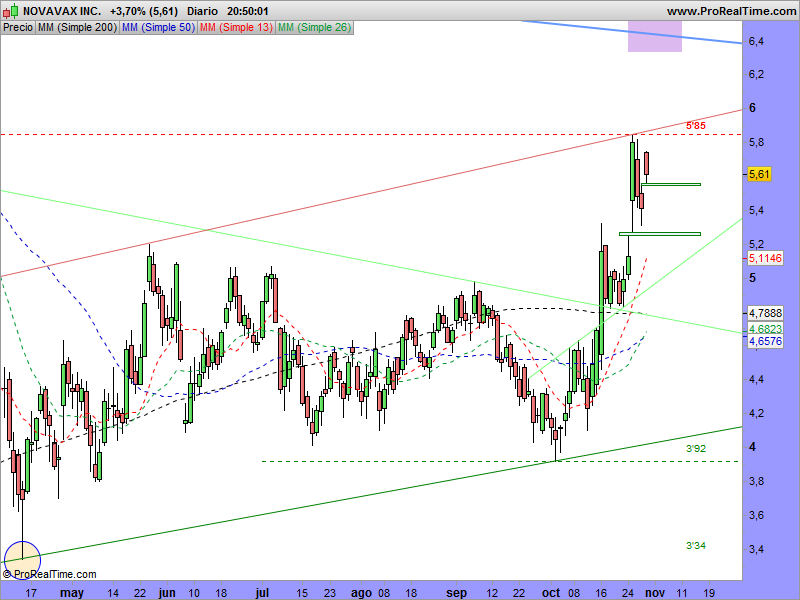800x600 pixels.
Task: Click the 'oct' date label on time axis
Action: coord(551,593)
